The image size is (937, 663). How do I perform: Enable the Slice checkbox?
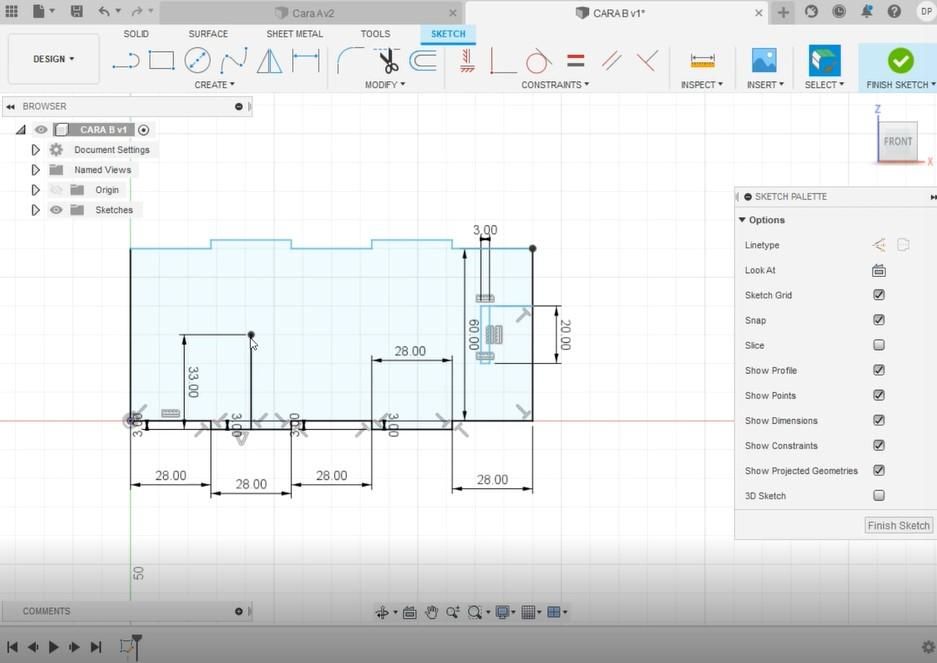(878, 345)
